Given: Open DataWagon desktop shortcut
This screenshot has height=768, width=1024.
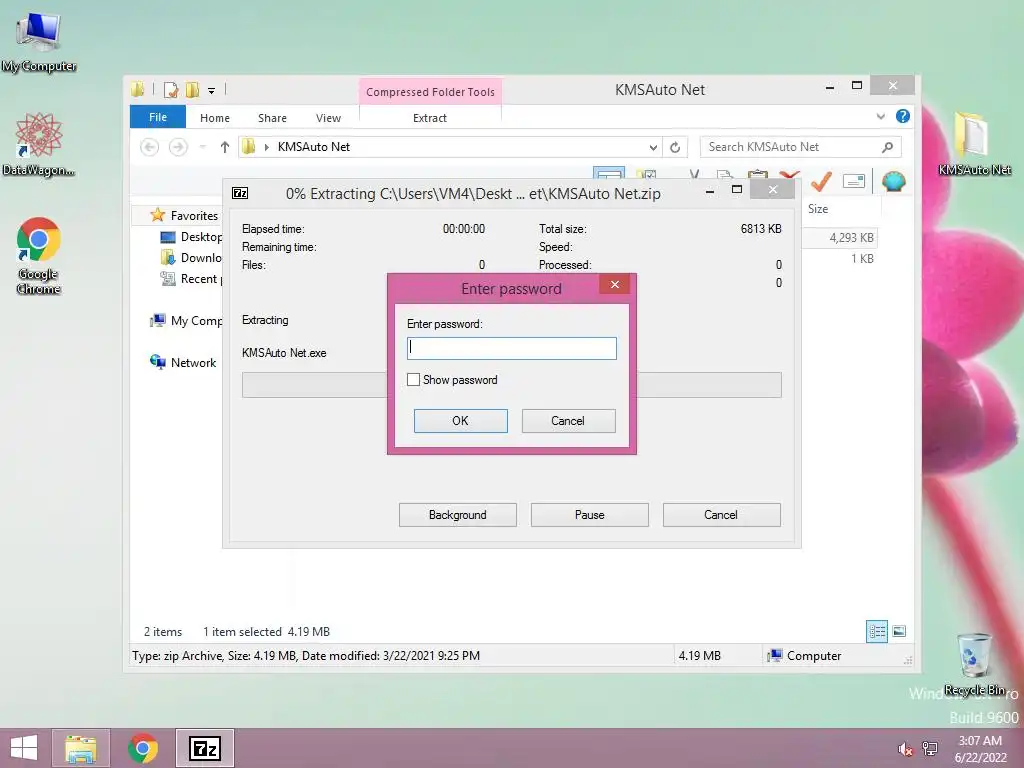Looking at the screenshot, I should click(x=39, y=146).
